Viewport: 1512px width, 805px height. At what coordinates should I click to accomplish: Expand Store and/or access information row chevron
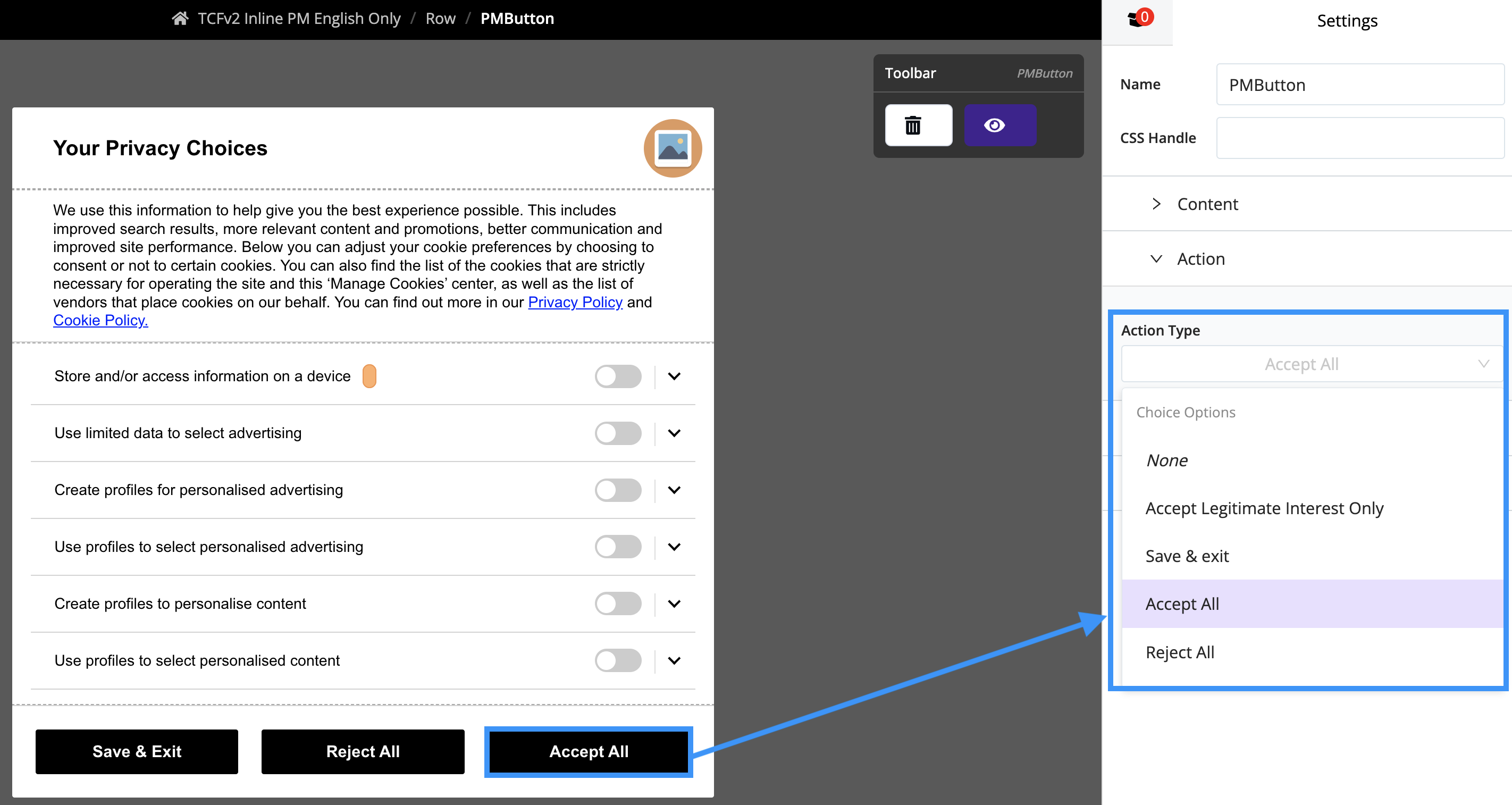[675, 376]
